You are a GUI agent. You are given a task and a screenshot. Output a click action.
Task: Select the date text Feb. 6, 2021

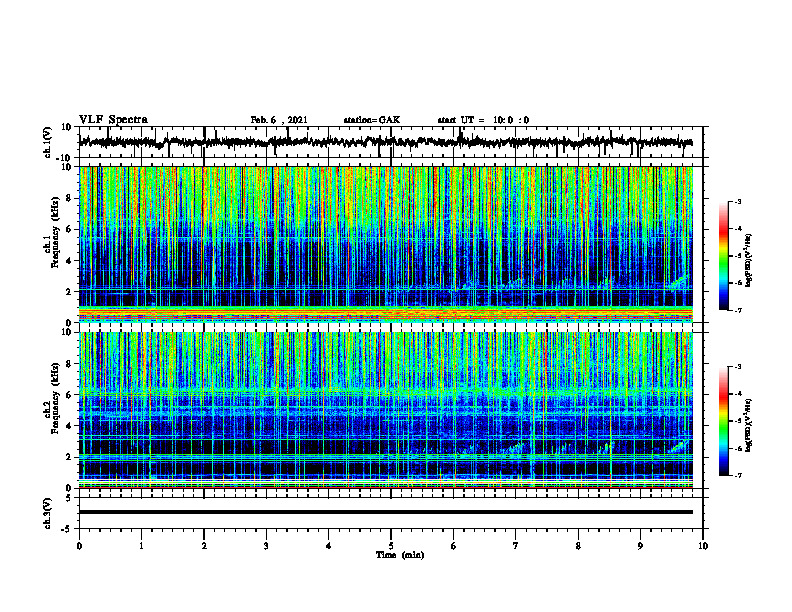coord(279,120)
